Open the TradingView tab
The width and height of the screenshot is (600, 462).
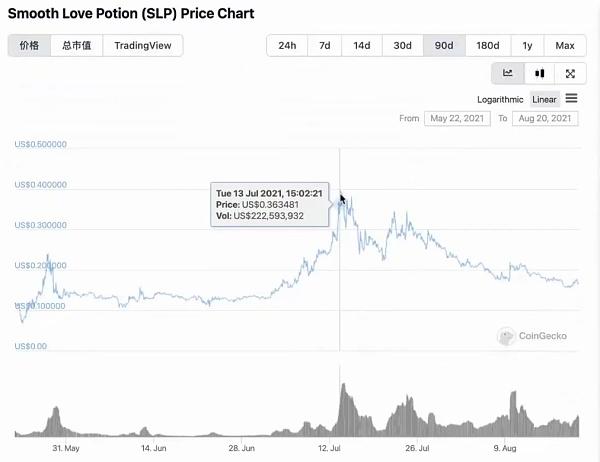coord(143,46)
